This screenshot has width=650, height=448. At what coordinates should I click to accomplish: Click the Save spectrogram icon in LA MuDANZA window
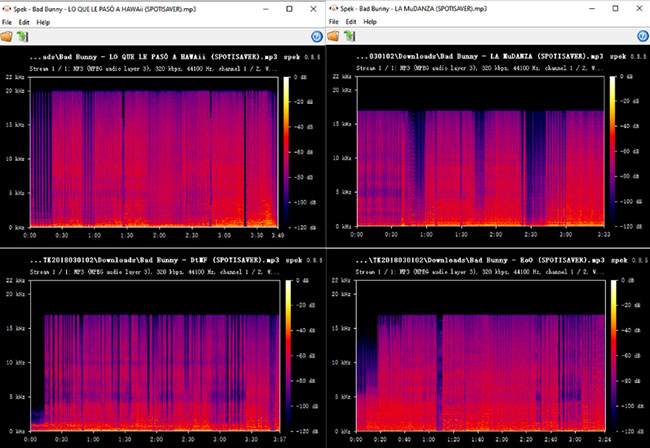pos(349,36)
